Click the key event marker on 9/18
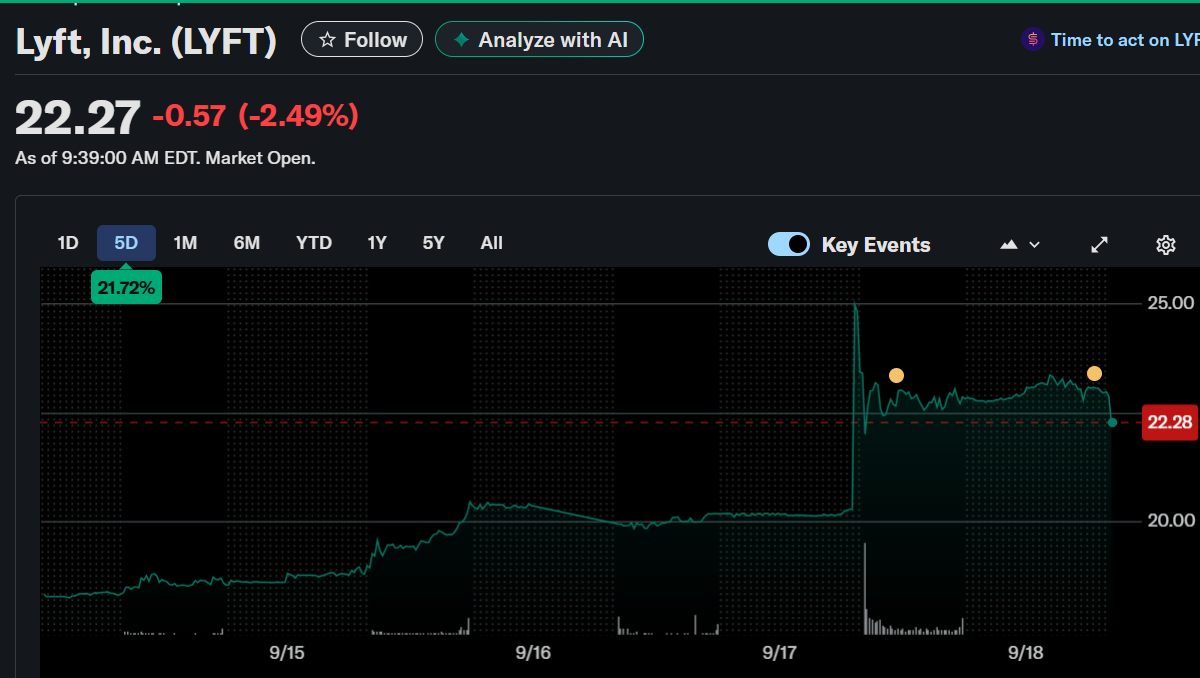Screen dimensions: 1200x678 [x=1094, y=374]
